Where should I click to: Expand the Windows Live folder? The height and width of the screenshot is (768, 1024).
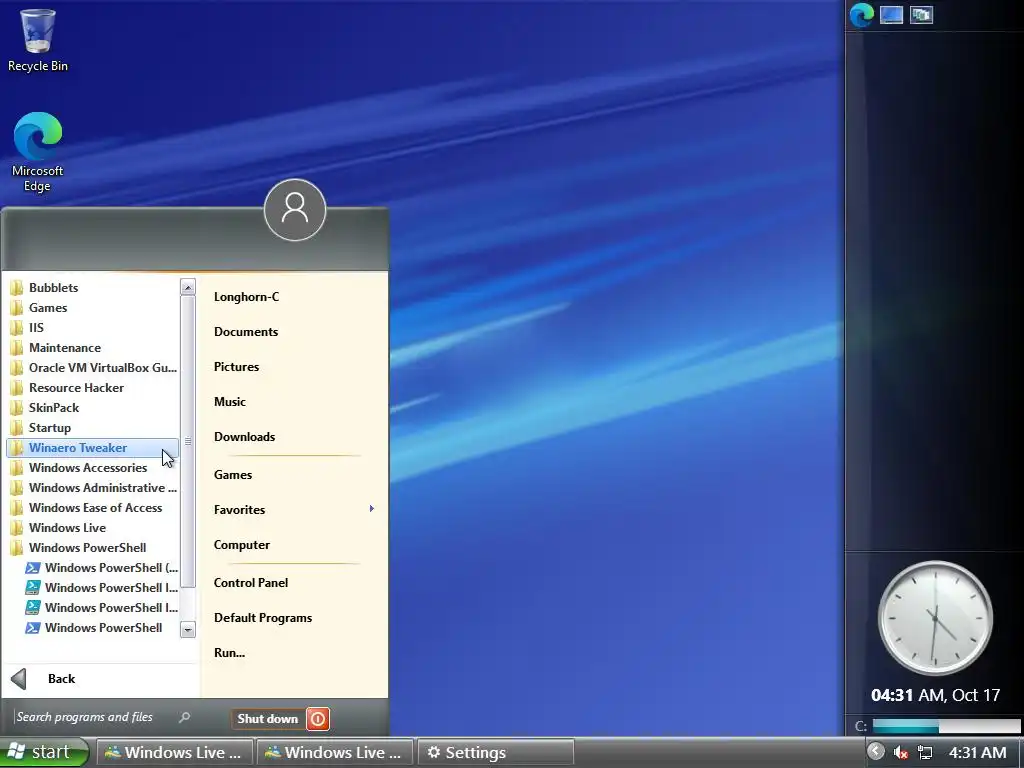pos(91,528)
